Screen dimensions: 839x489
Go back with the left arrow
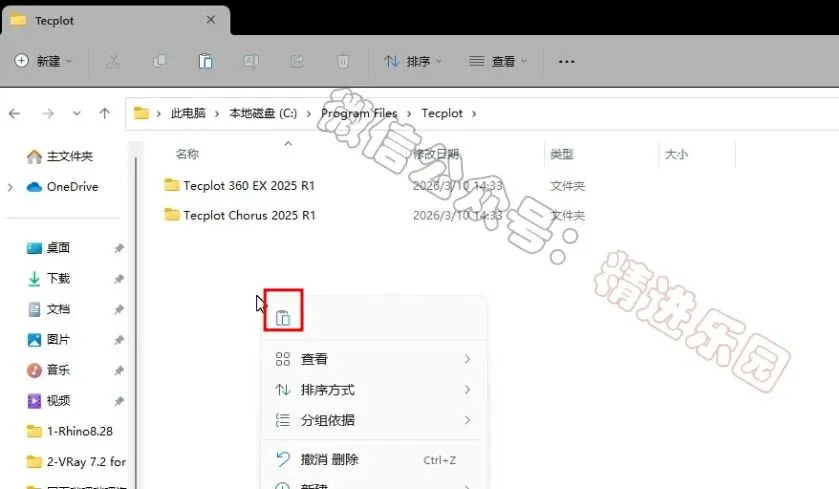point(14,113)
